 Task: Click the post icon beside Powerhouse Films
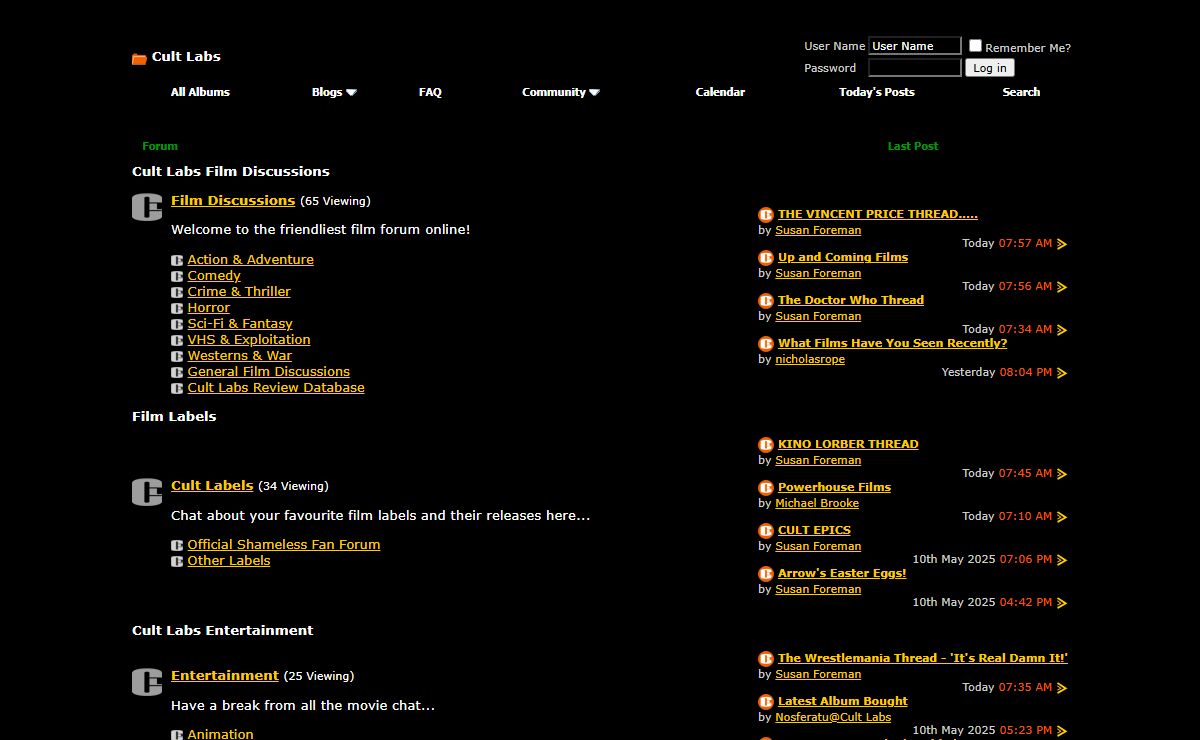point(766,487)
